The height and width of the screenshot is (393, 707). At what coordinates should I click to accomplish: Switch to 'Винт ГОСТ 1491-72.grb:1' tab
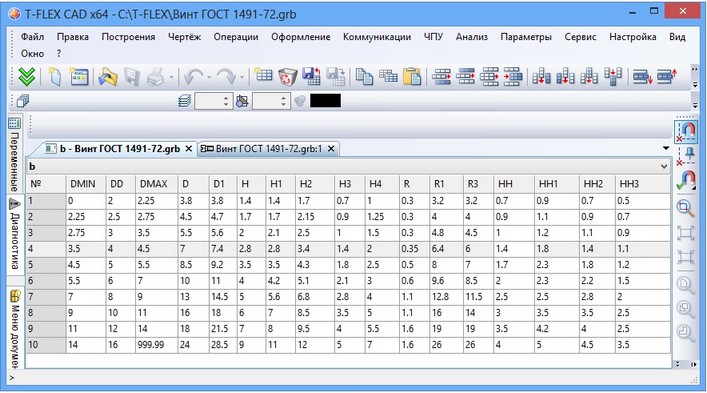click(x=269, y=149)
